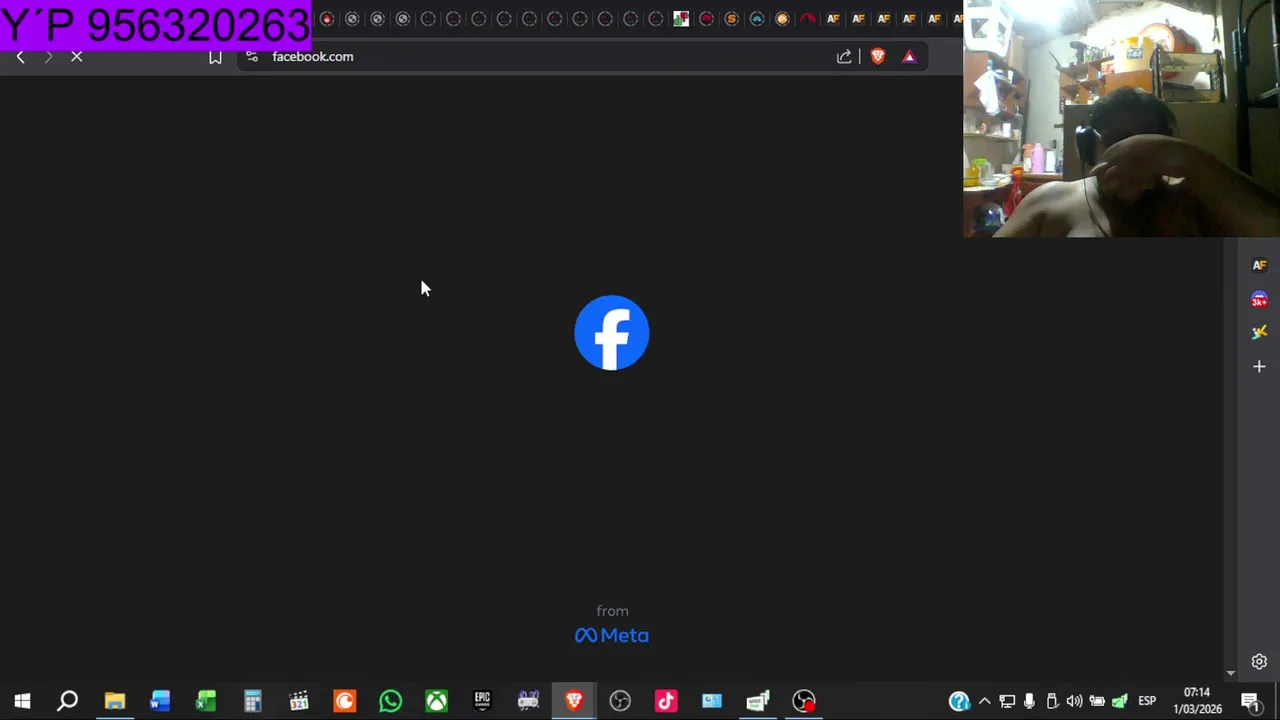Viewport: 1280px width, 720px height.
Task: Open Microsoft Excel from the taskbar
Action: tap(206, 701)
